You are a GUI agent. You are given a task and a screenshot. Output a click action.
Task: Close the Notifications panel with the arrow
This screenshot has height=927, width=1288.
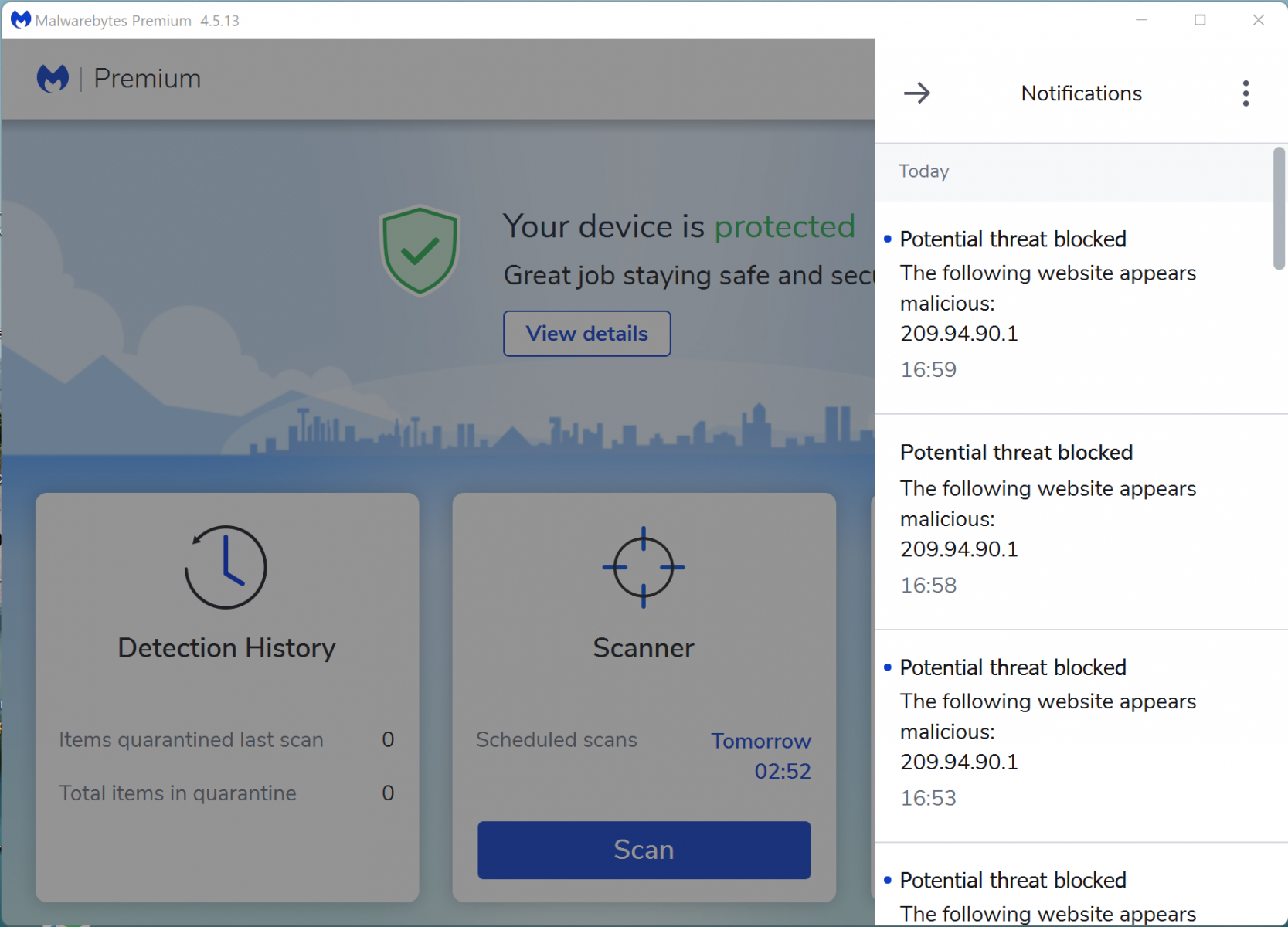[917, 93]
